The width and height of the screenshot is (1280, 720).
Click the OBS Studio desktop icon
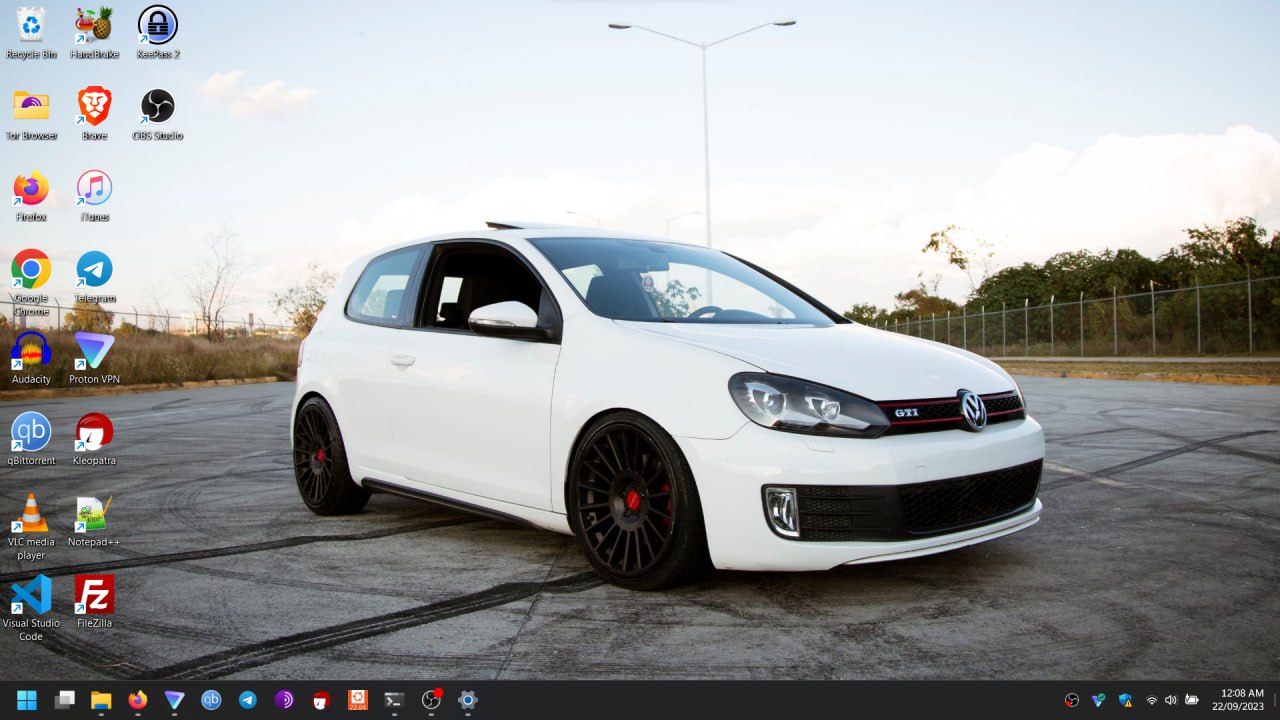pyautogui.click(x=157, y=106)
